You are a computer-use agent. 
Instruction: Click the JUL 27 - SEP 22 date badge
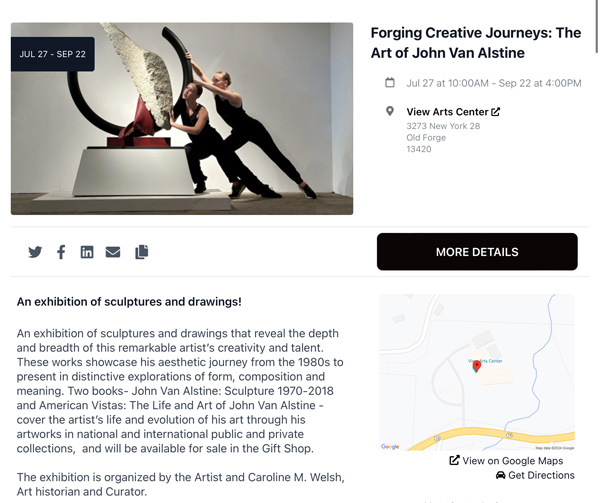(x=52, y=54)
